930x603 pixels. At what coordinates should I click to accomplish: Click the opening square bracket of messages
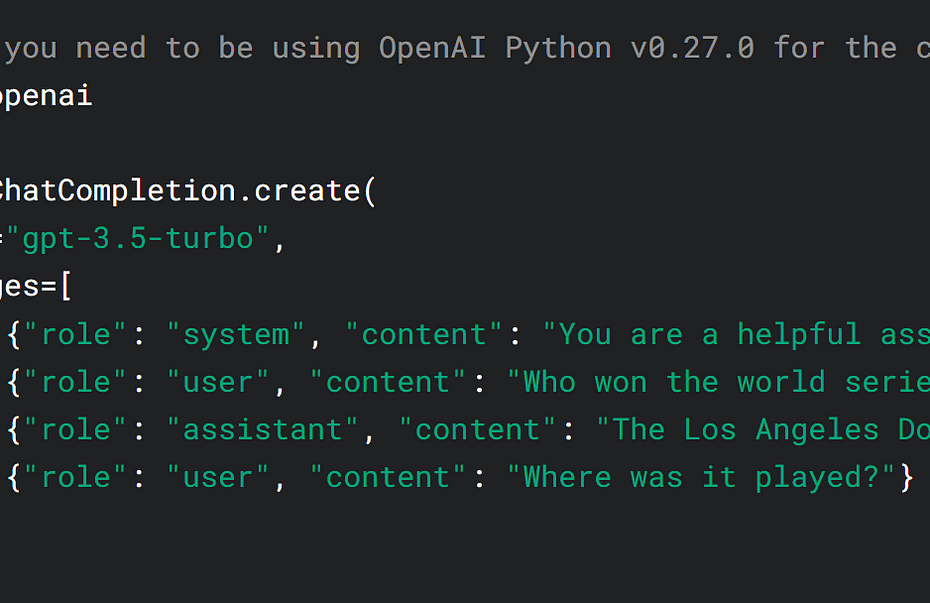66,287
